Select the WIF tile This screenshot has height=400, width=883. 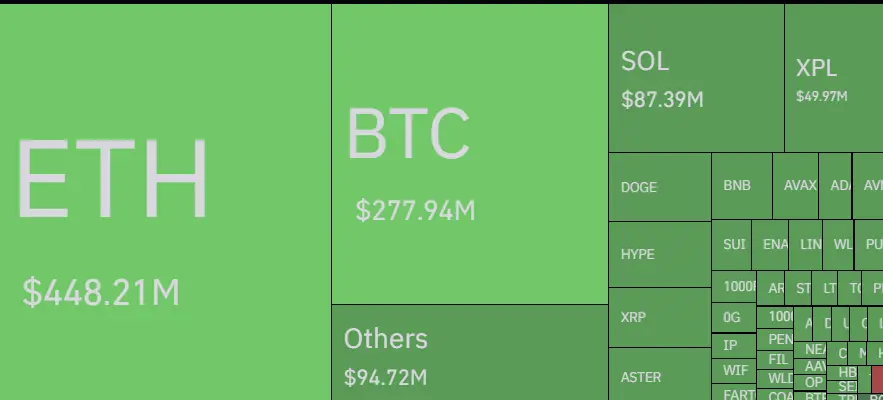coord(734,371)
